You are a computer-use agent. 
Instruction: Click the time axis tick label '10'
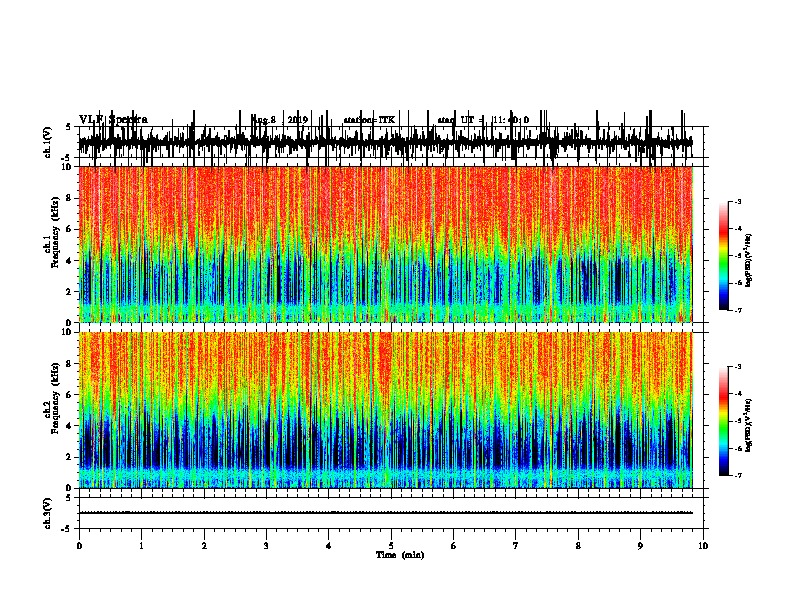coord(703,546)
